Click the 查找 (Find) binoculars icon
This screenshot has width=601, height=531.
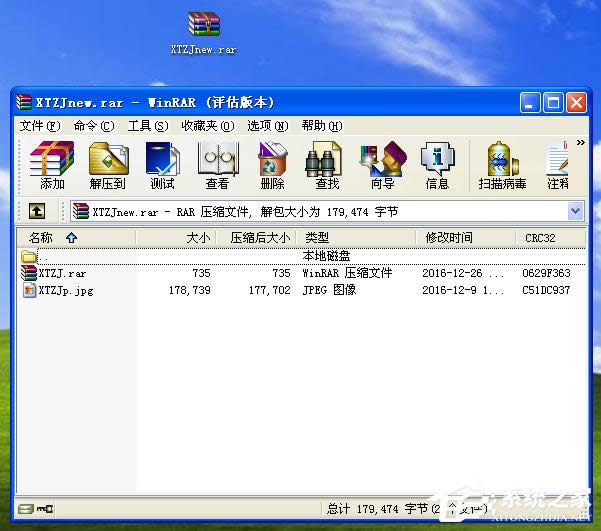click(x=327, y=165)
